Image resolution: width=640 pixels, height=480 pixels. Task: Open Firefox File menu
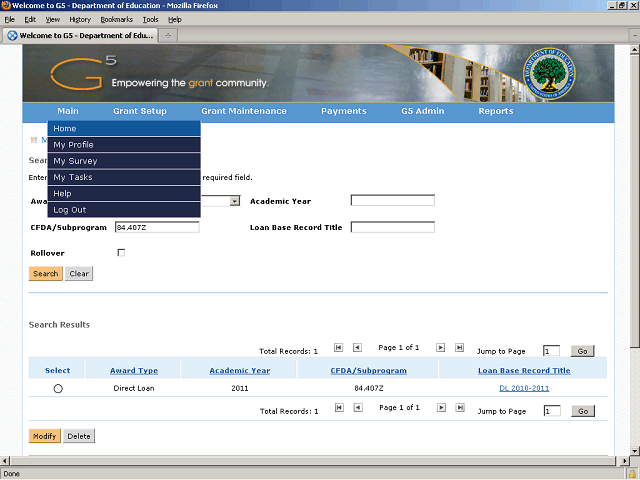9,20
